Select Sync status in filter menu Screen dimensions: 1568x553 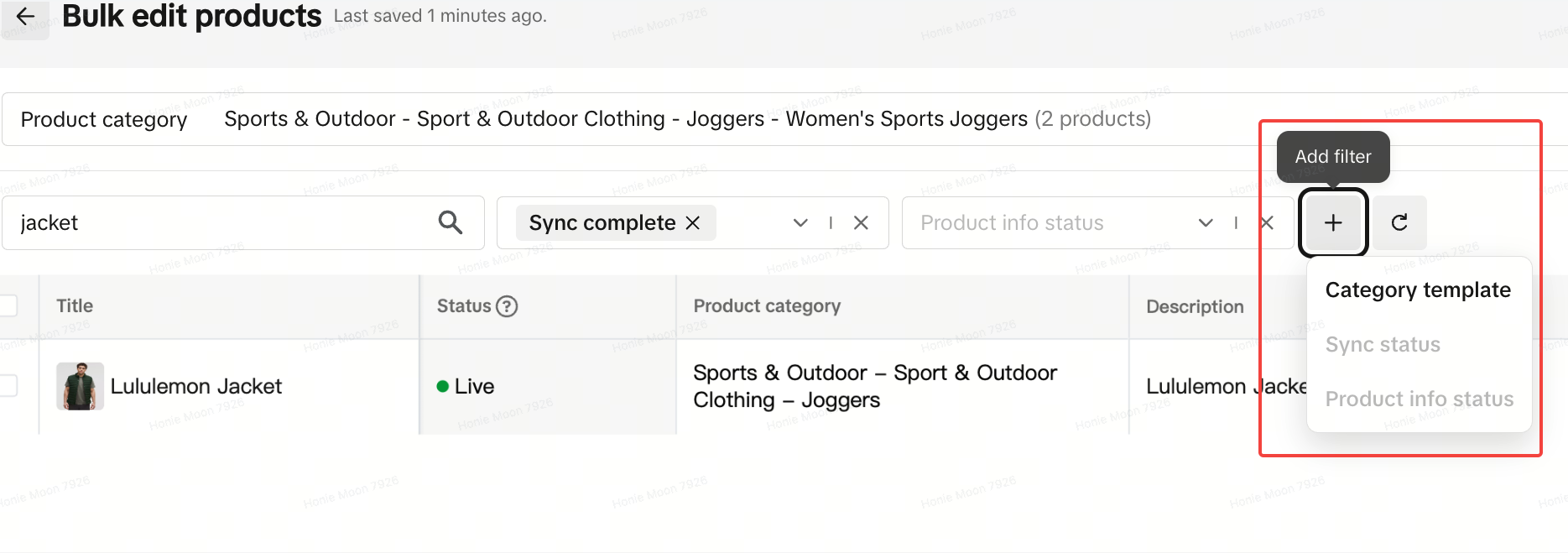1383,345
